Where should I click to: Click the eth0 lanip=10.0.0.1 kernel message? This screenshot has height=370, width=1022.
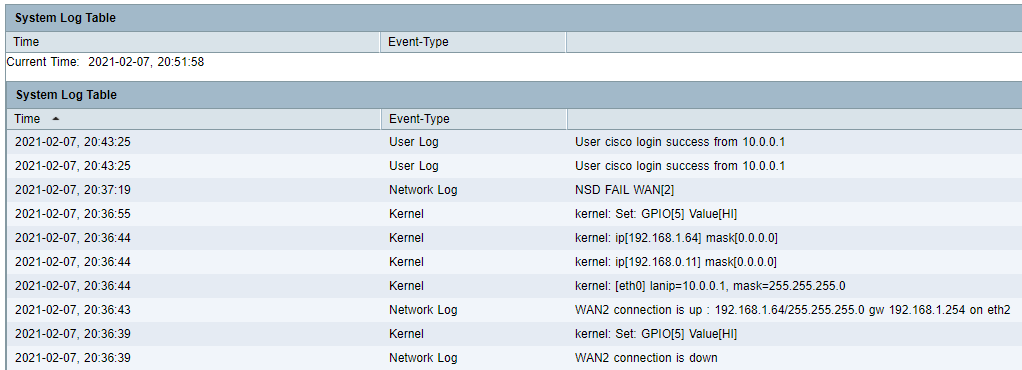710,286
